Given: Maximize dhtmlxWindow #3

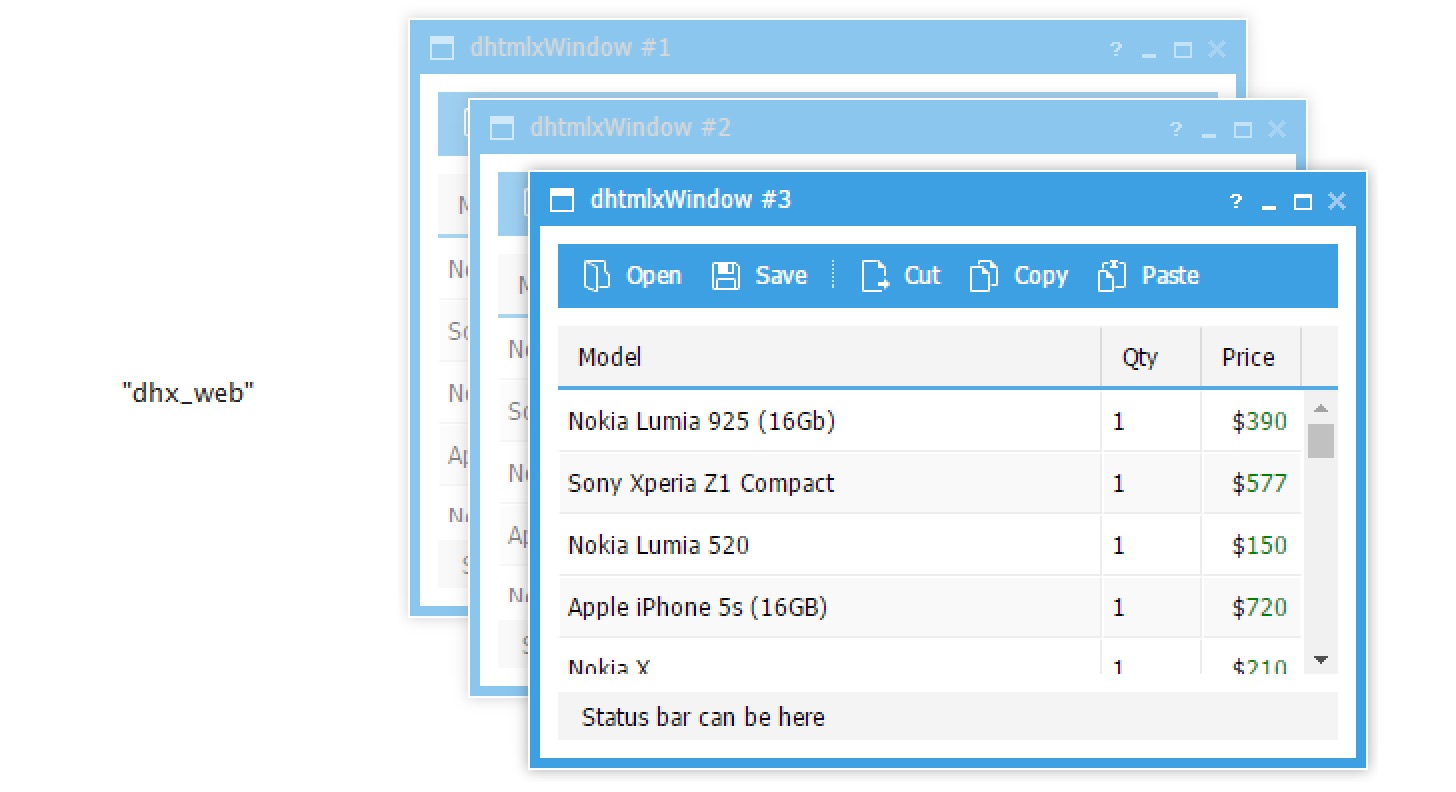Looking at the screenshot, I should coord(1302,202).
